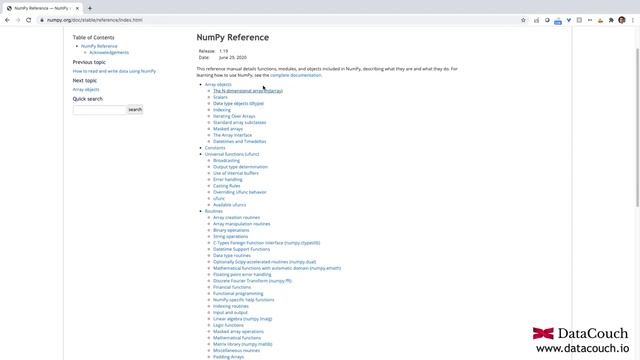
Task: Open the Next topic 'Array objects' sidebar link
Action: tap(86, 89)
